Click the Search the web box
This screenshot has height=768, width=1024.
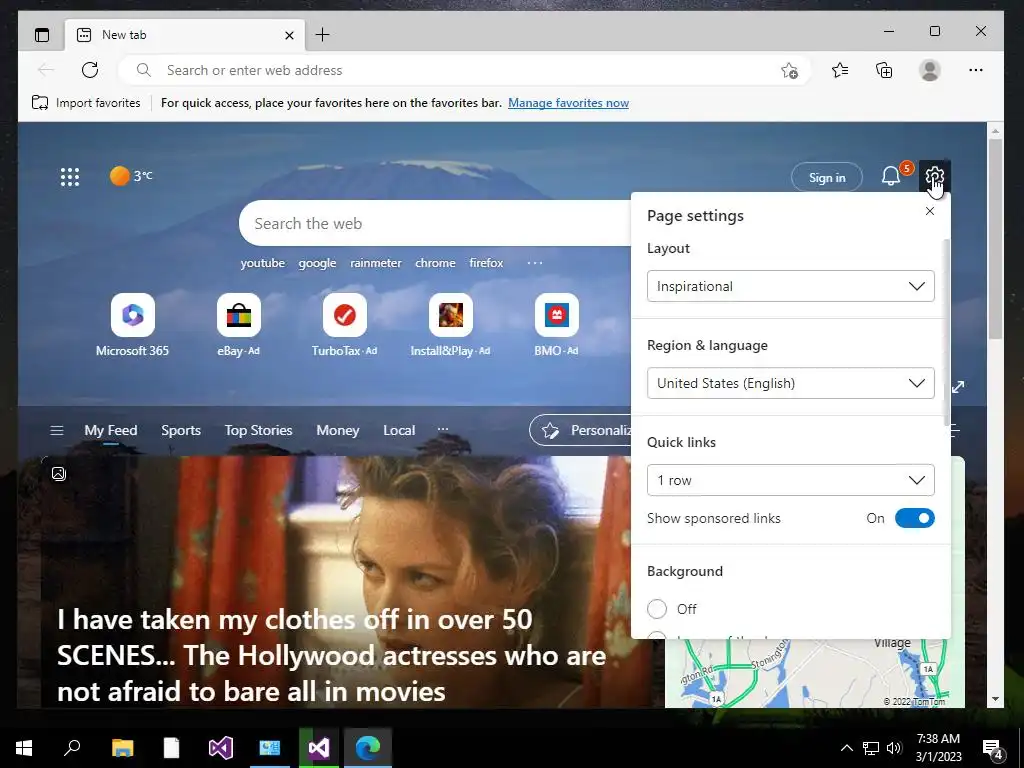pyautogui.click(x=435, y=223)
